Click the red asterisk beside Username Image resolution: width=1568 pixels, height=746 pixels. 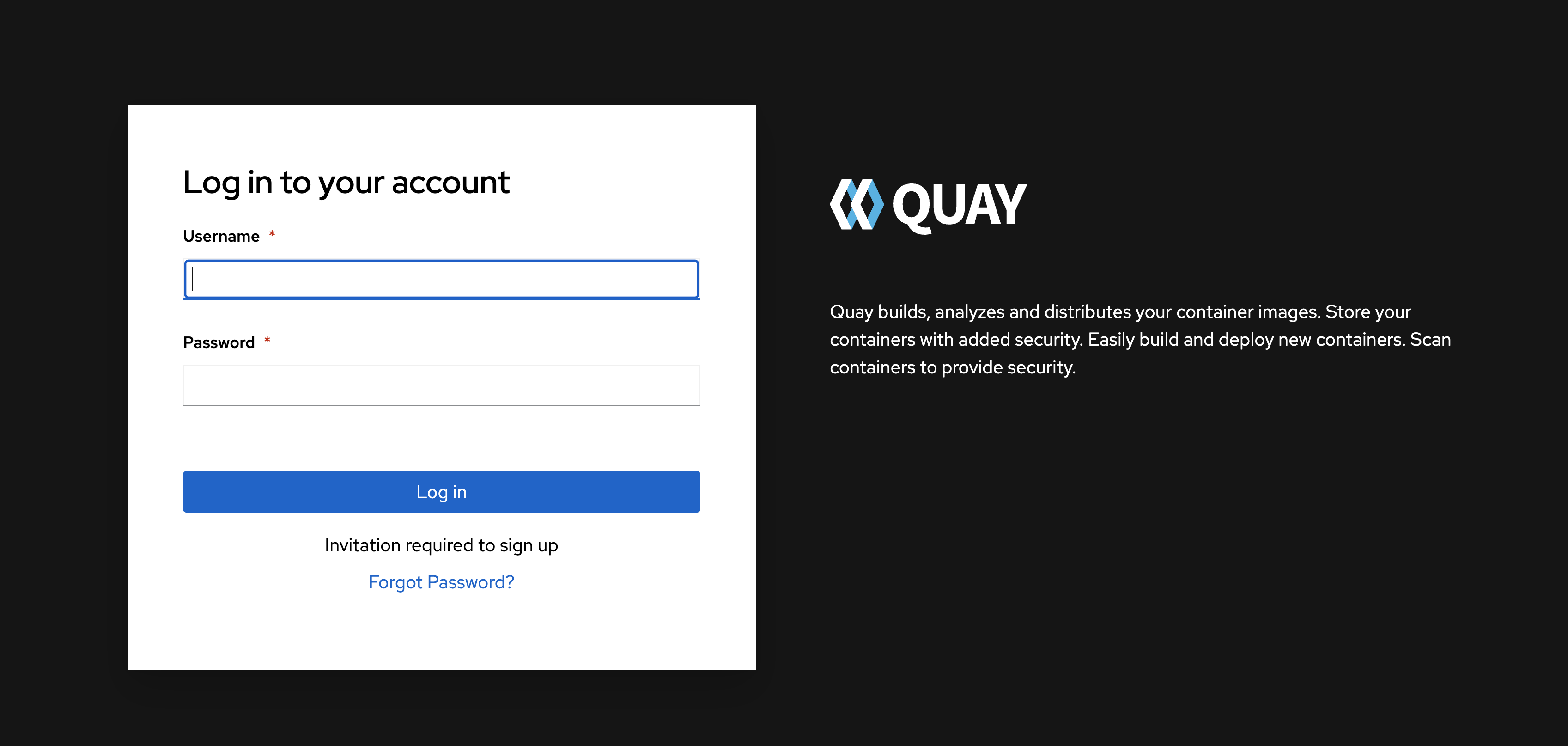pyautogui.click(x=272, y=234)
